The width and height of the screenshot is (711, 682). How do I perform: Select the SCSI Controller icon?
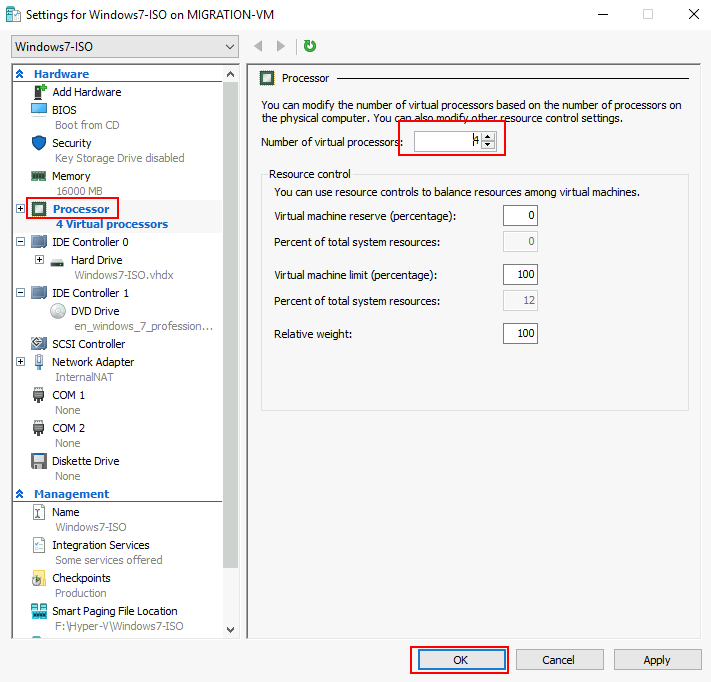click(39, 344)
